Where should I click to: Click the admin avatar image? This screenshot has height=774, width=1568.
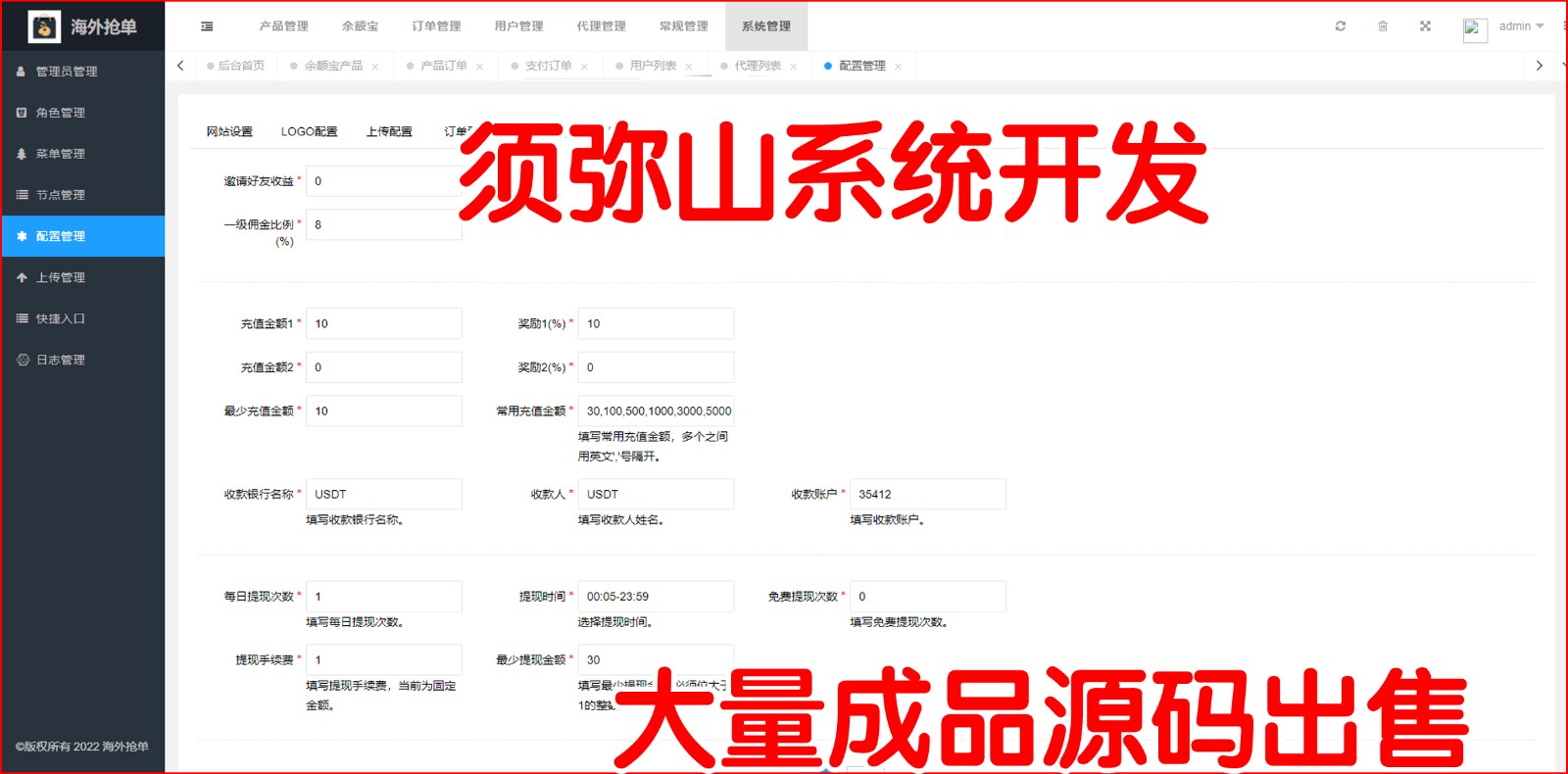pos(1474,28)
